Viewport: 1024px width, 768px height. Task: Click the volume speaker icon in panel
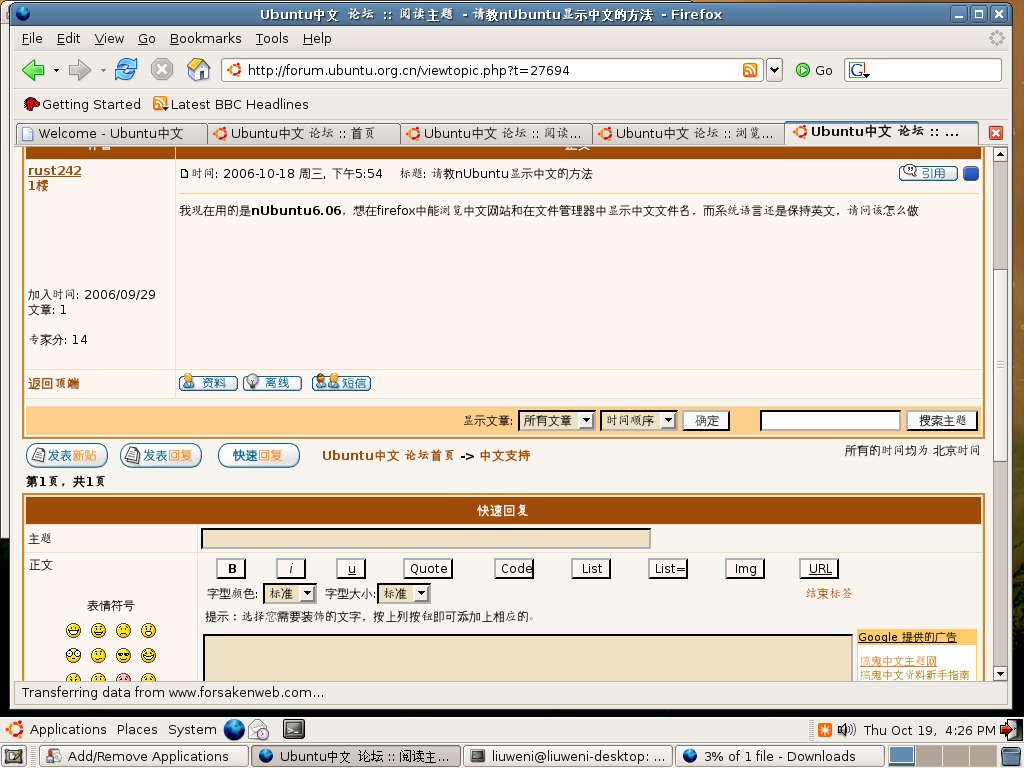click(846, 729)
